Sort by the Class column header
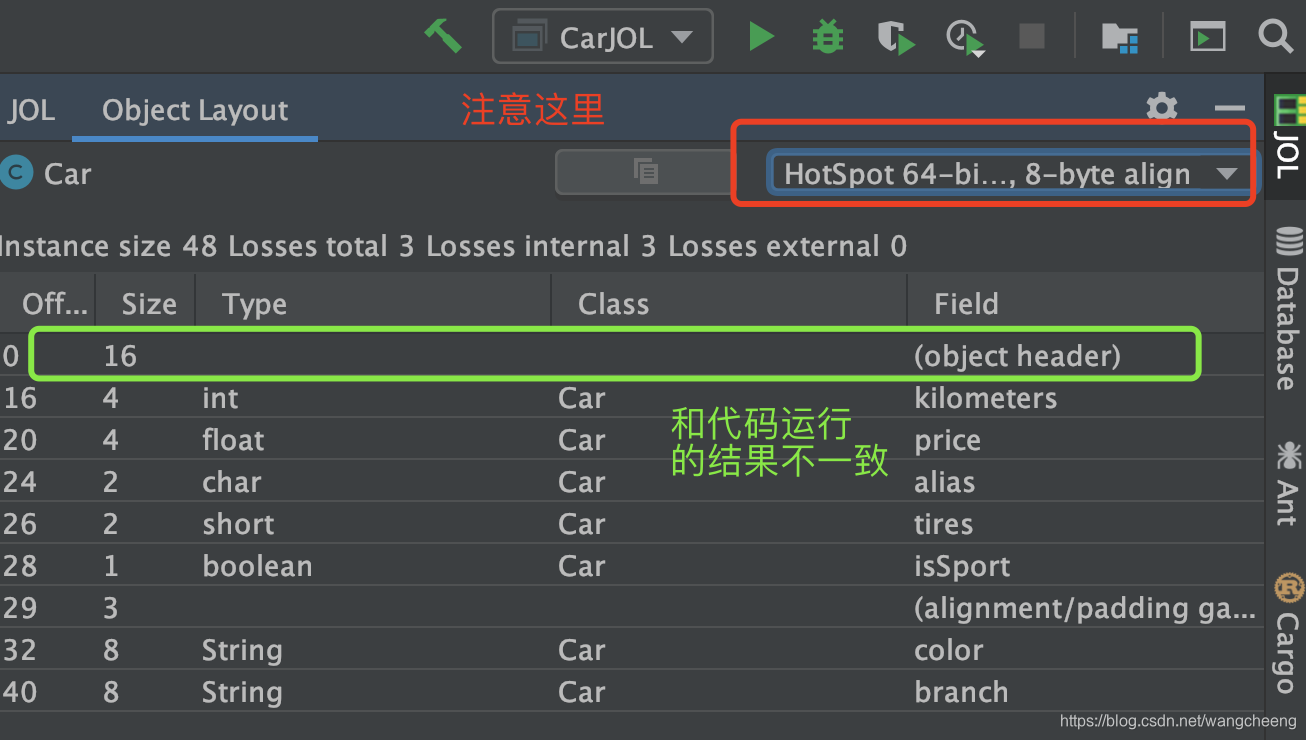This screenshot has width=1306, height=740. [x=729, y=304]
